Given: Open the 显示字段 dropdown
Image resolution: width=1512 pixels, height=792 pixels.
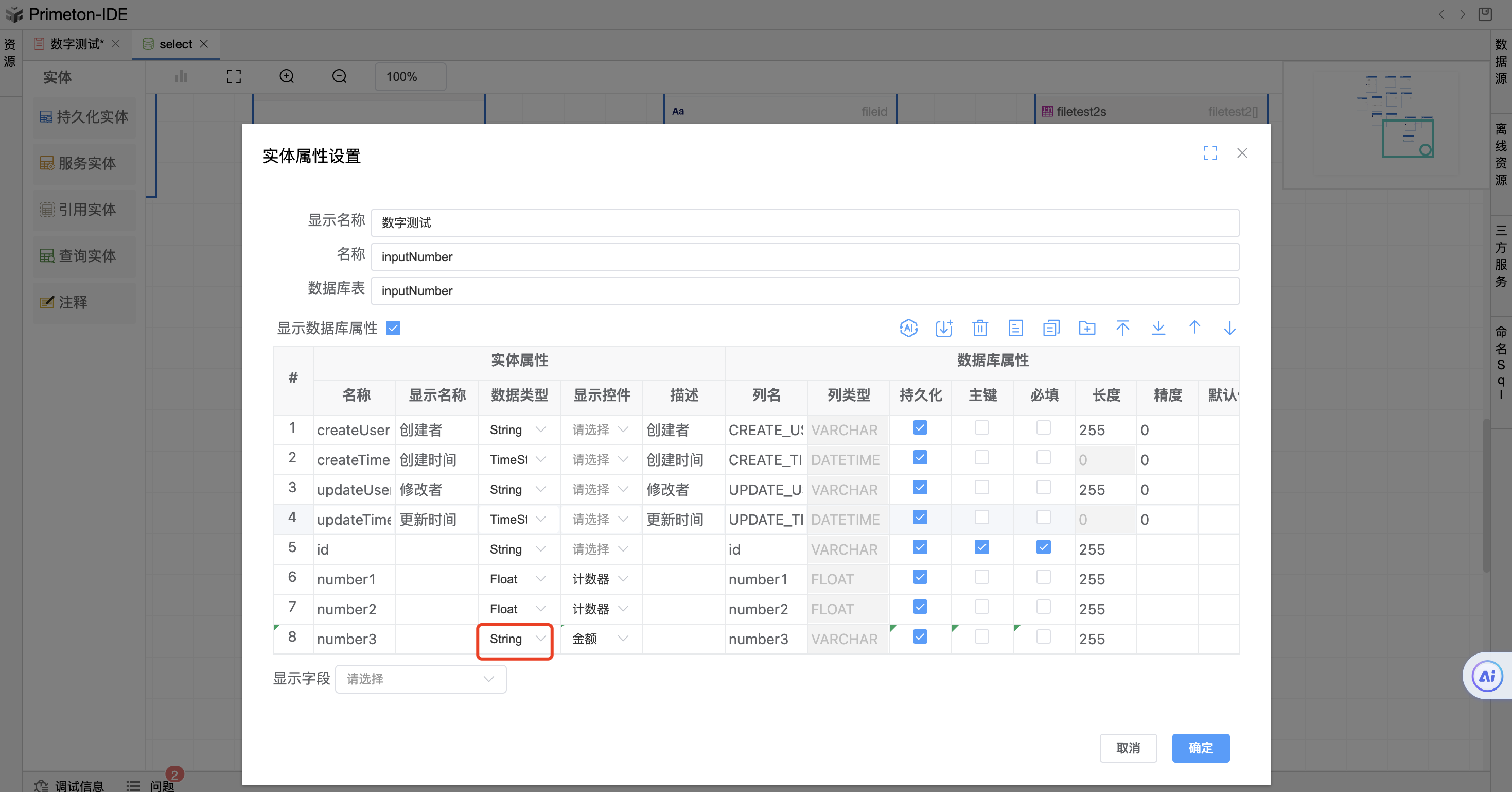Looking at the screenshot, I should 420,679.
